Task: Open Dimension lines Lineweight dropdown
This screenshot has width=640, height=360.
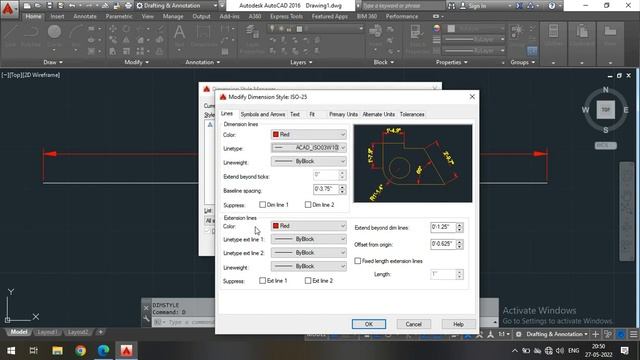Action: click(x=309, y=162)
